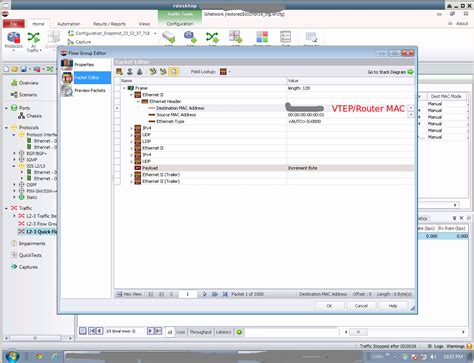Click the green Go to Stack Diagram arrow
Viewport: 474px width, 363px height.
(x=410, y=72)
